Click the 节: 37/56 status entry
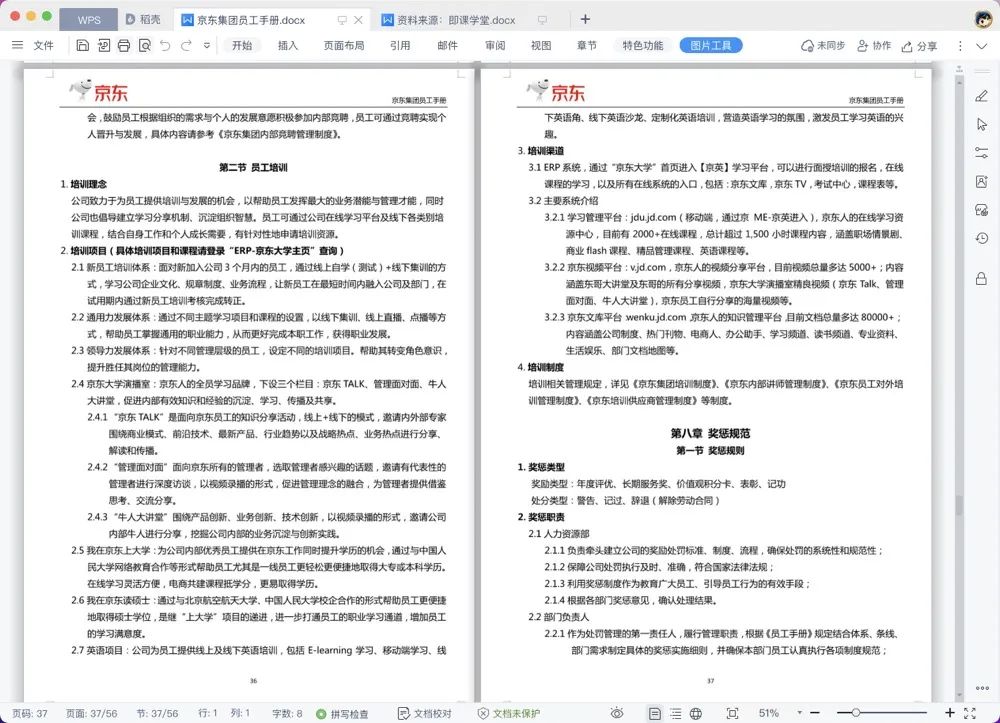The width and height of the screenshot is (1000, 723). tap(157, 713)
